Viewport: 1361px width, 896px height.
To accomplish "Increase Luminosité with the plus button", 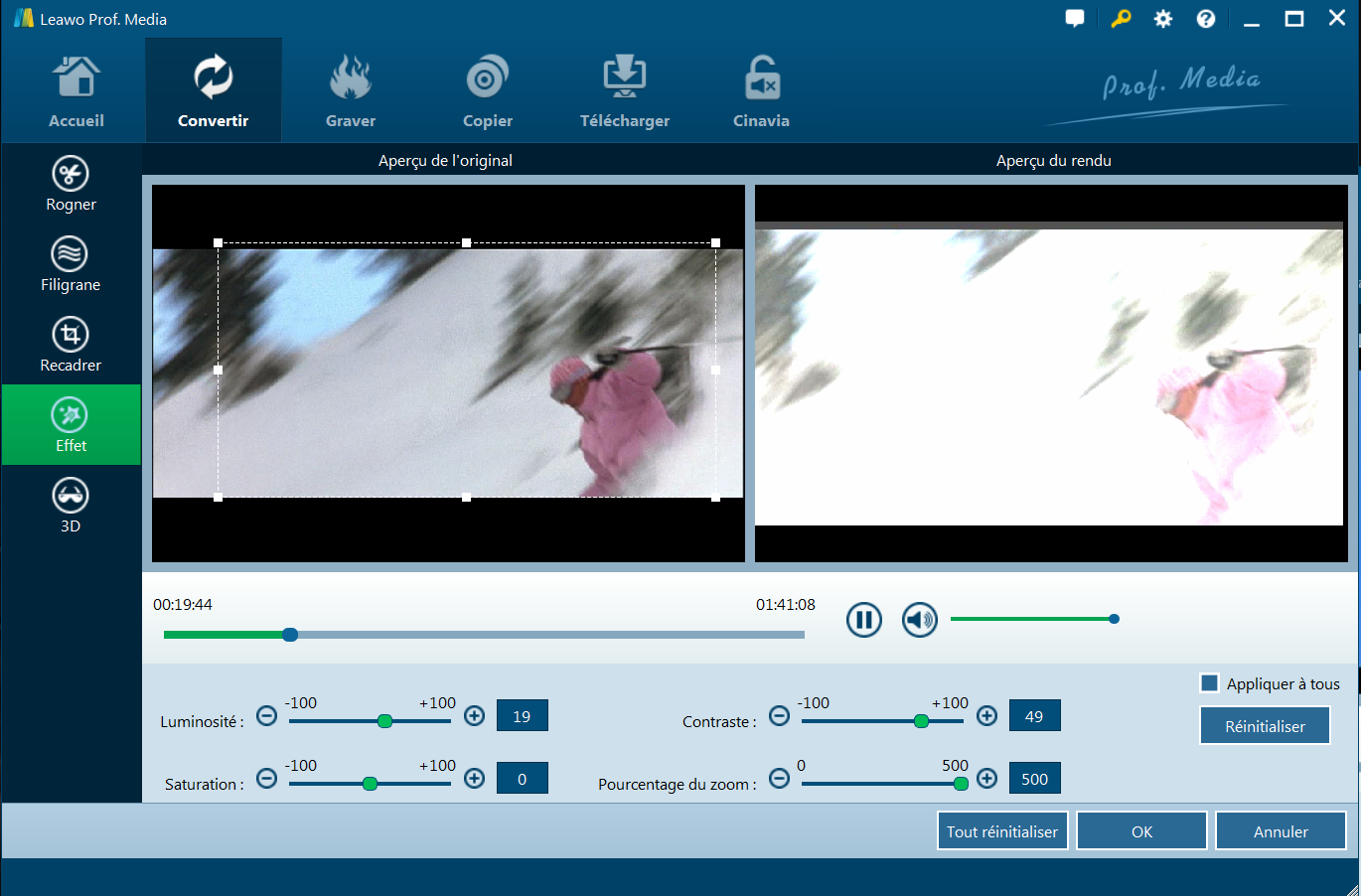I will click(475, 716).
